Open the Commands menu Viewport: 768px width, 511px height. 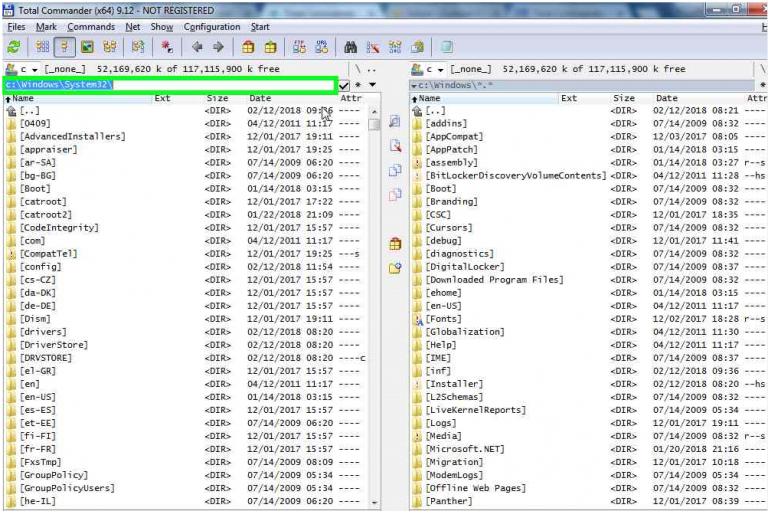point(90,27)
